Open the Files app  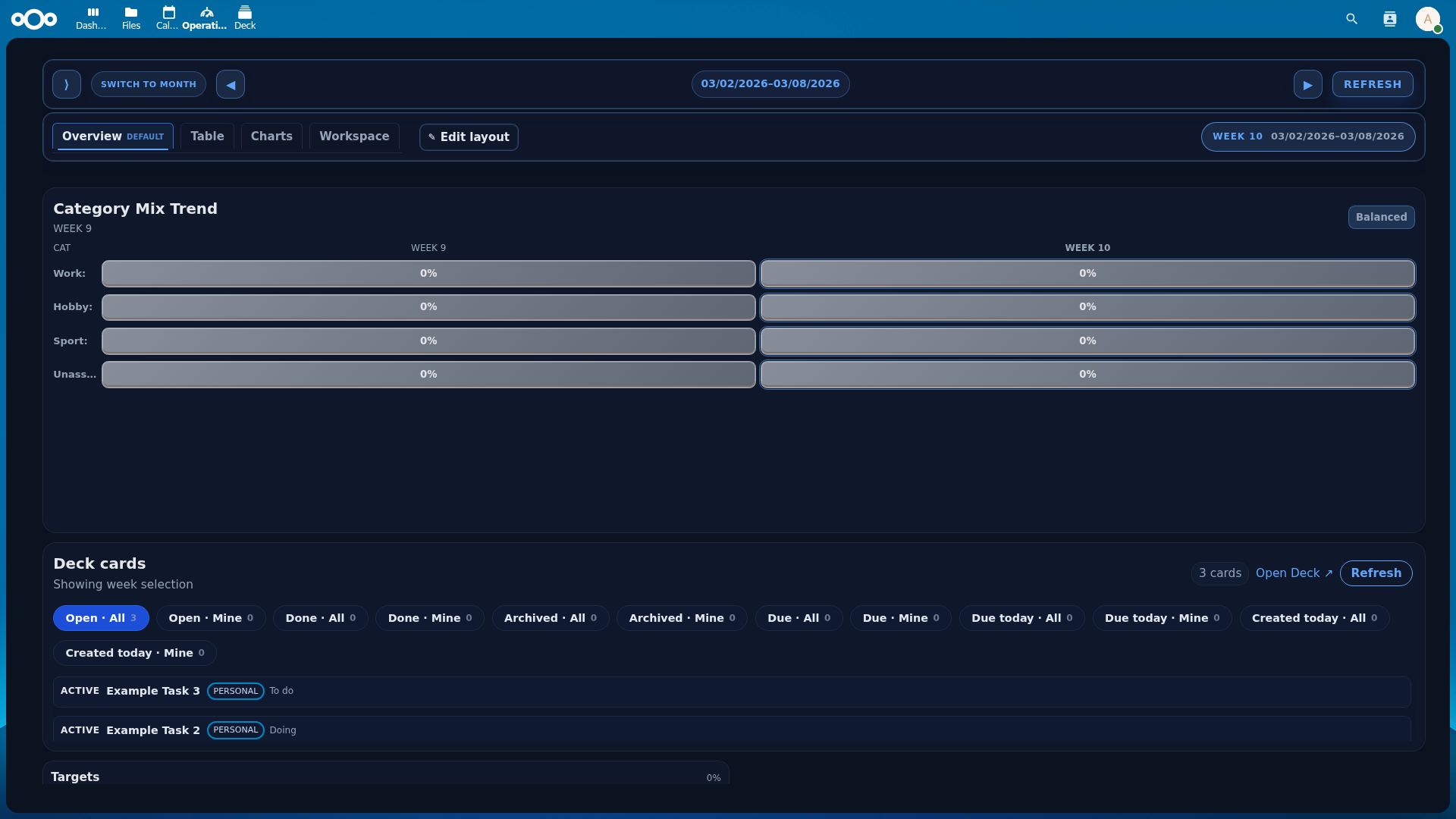[130, 18]
